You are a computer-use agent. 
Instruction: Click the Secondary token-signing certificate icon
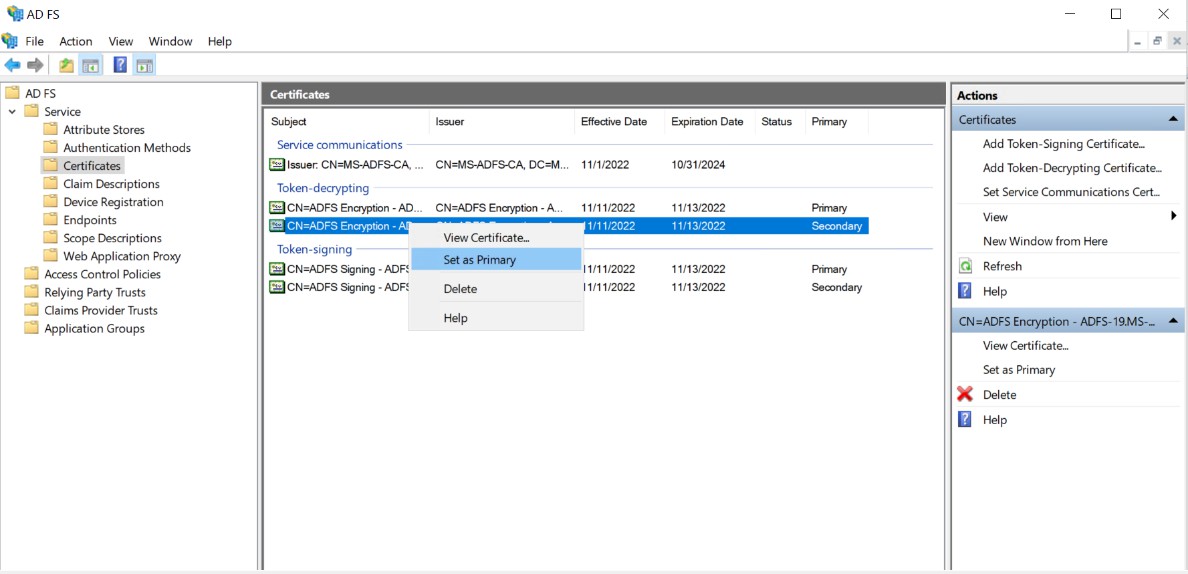tap(277, 287)
